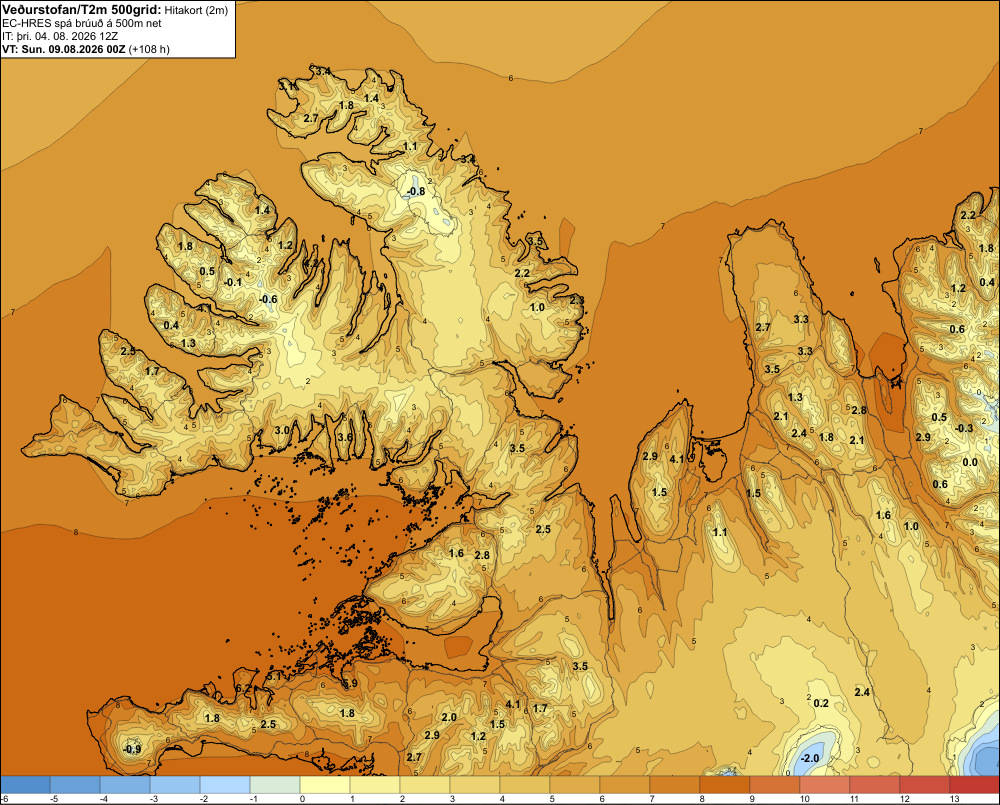Click the dark red swatch right of 13
Image resolution: width=1000 pixels, height=805 pixels.
click(975, 784)
